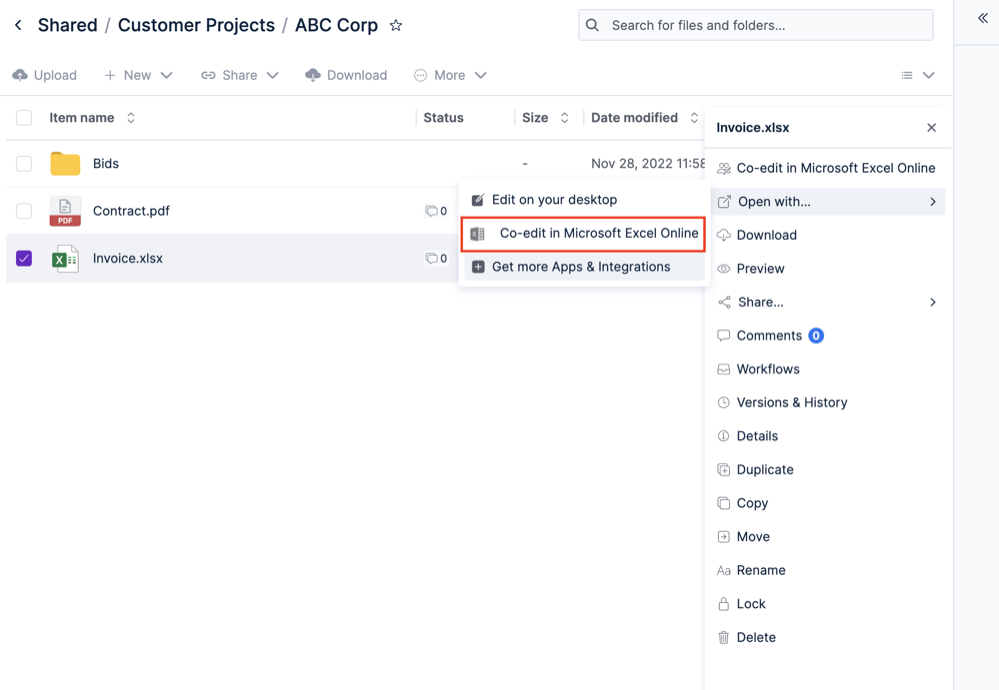Focus the Search for files and folders field
Viewport: 999px width, 690px height.
pos(756,25)
